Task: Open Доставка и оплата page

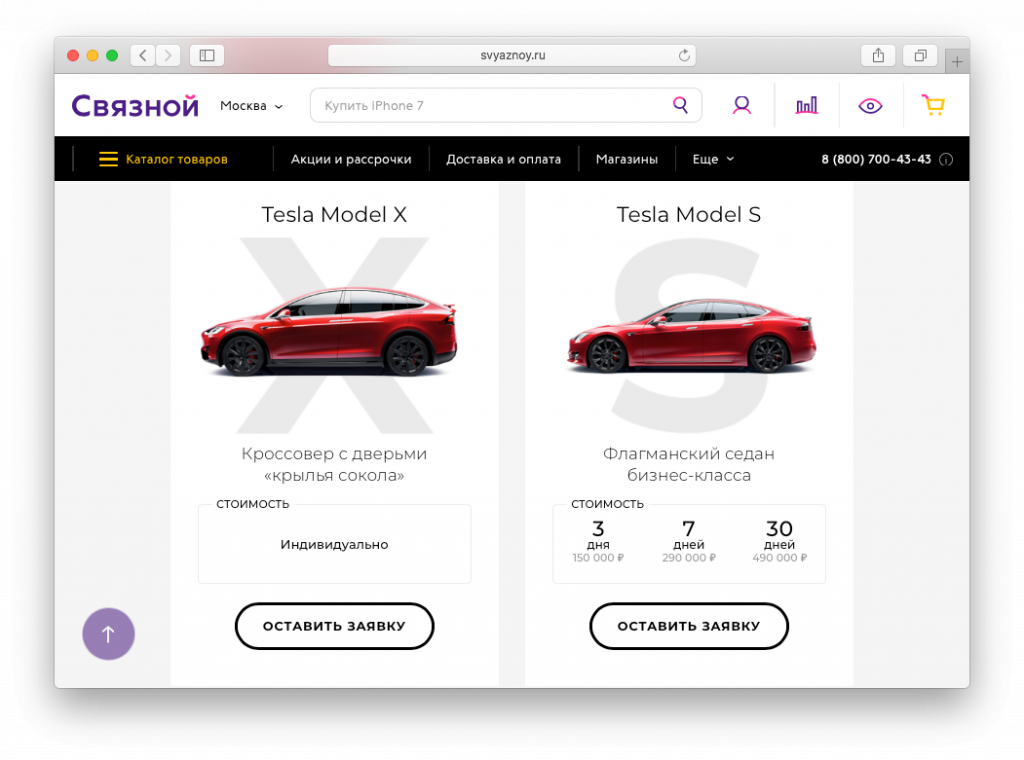Action: tap(504, 159)
